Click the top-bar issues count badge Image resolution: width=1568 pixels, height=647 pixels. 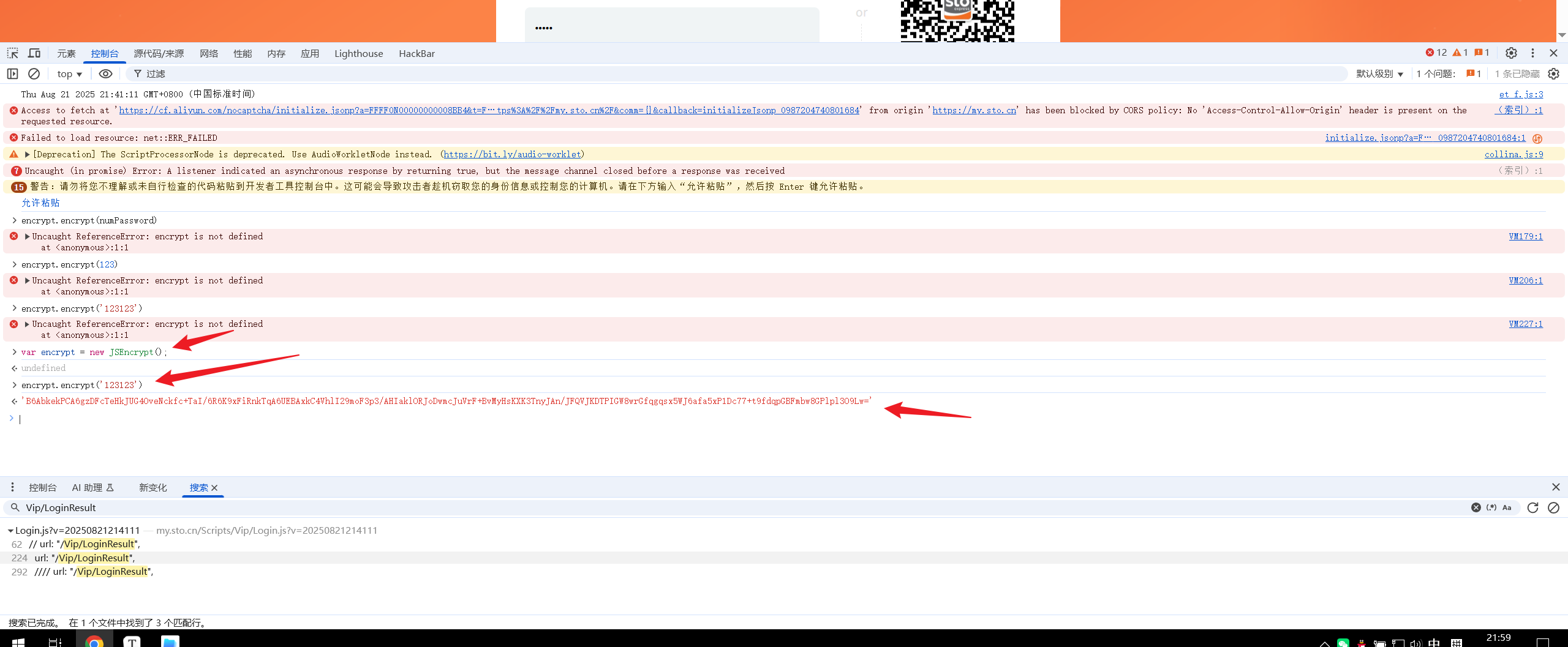coord(1482,53)
